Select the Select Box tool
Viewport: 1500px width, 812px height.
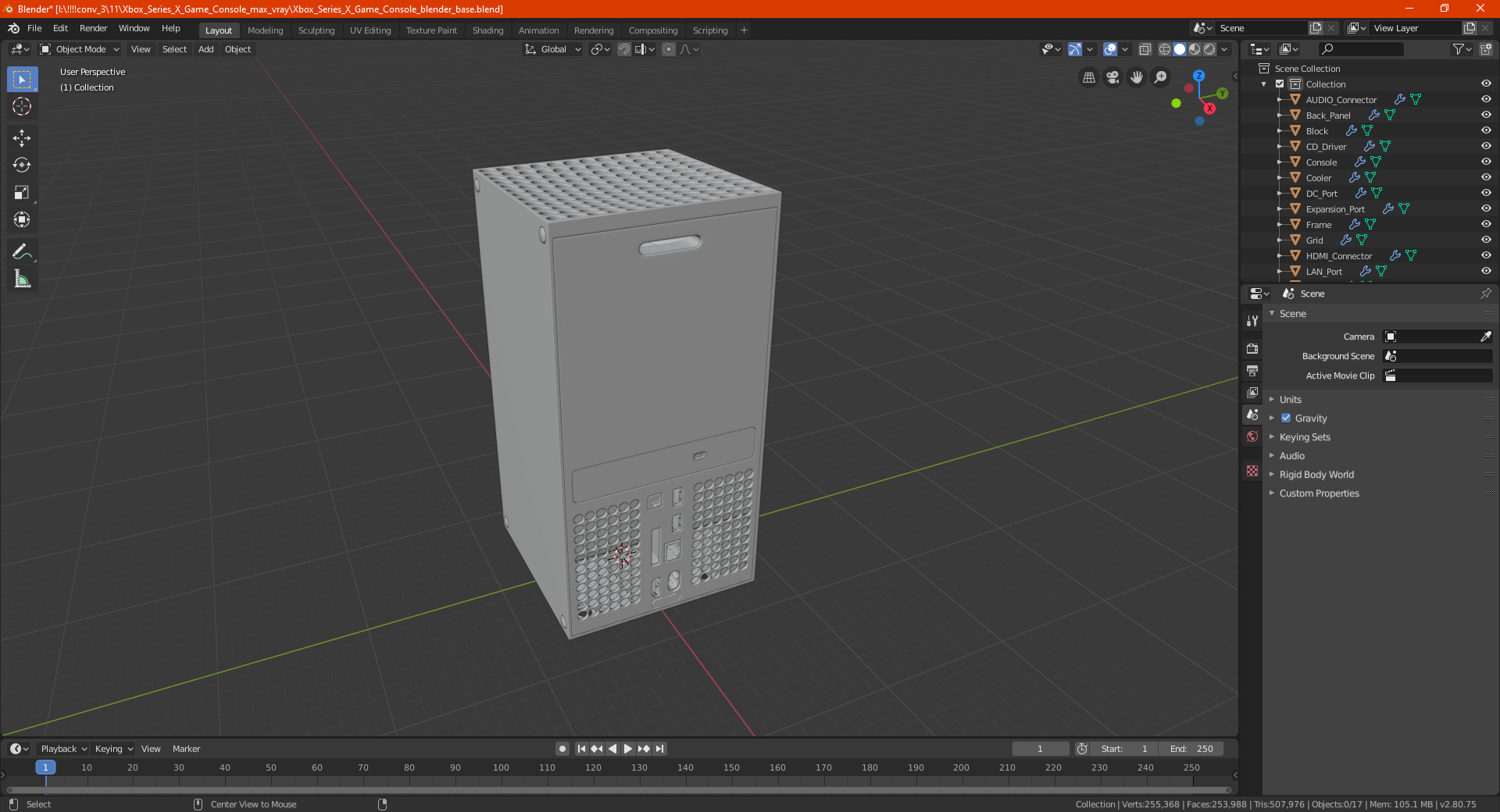pos(22,80)
